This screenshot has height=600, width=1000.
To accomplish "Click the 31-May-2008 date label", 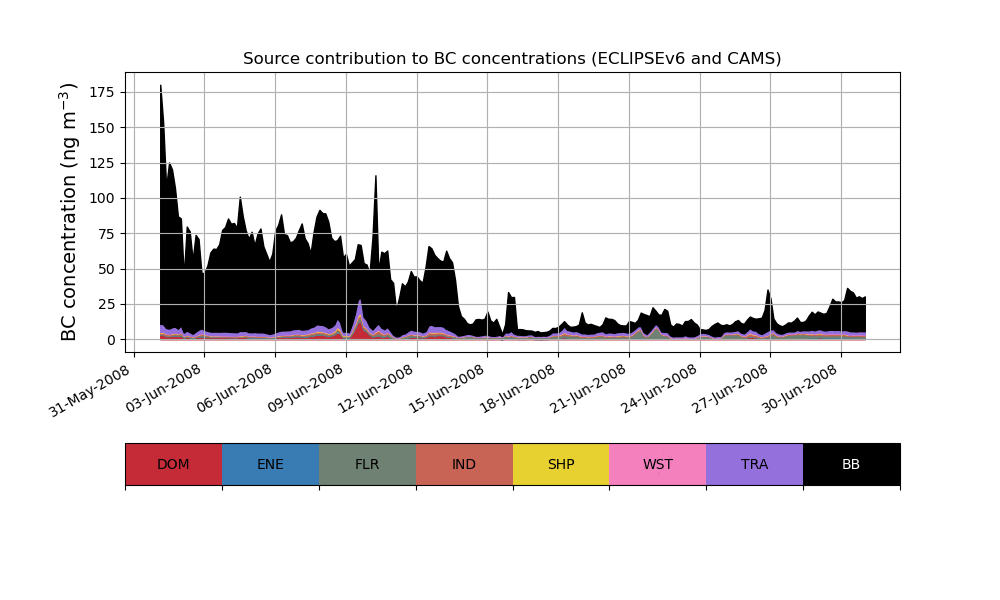I will click(x=90, y=390).
